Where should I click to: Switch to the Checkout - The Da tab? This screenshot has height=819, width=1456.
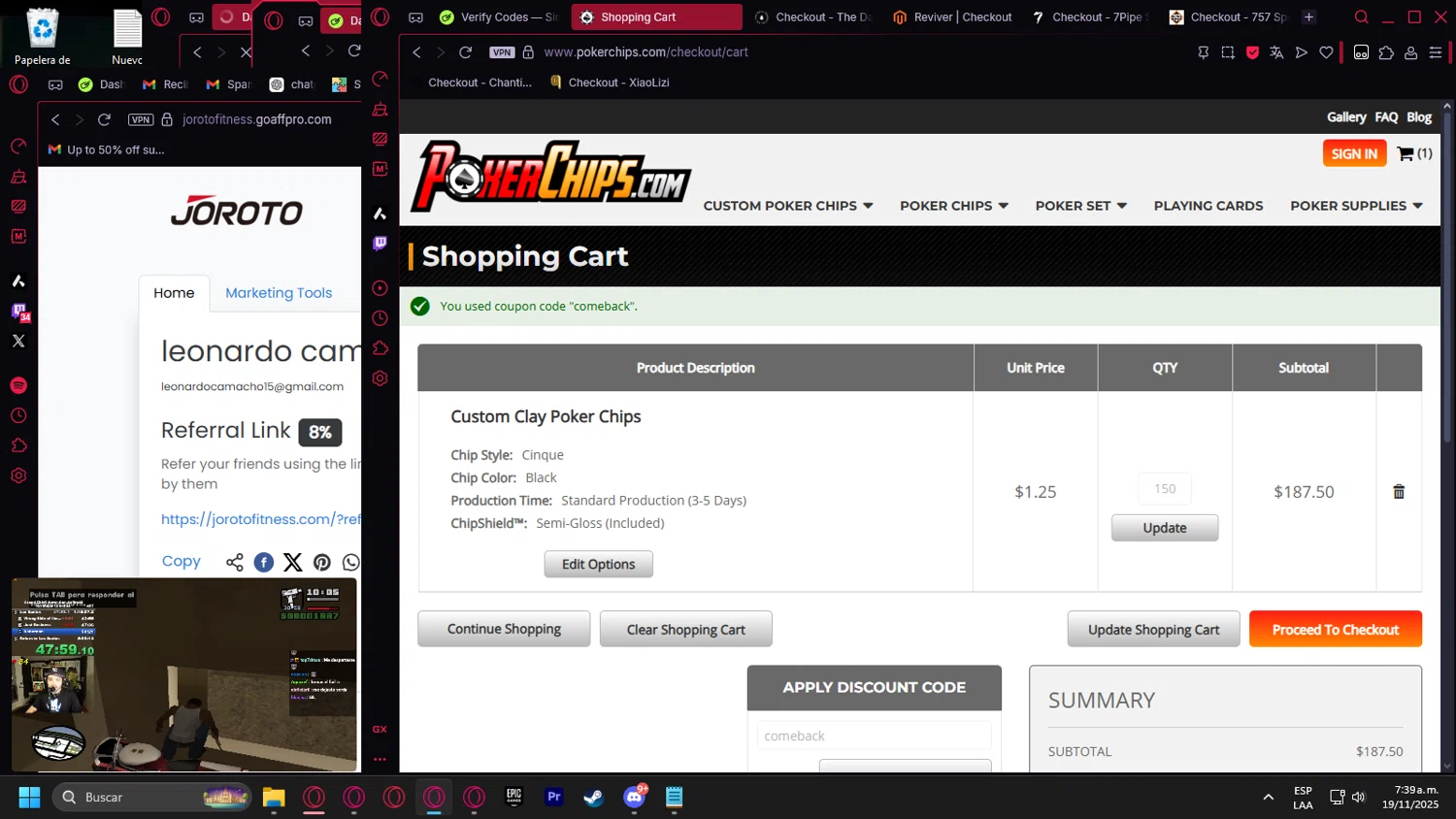point(813,17)
